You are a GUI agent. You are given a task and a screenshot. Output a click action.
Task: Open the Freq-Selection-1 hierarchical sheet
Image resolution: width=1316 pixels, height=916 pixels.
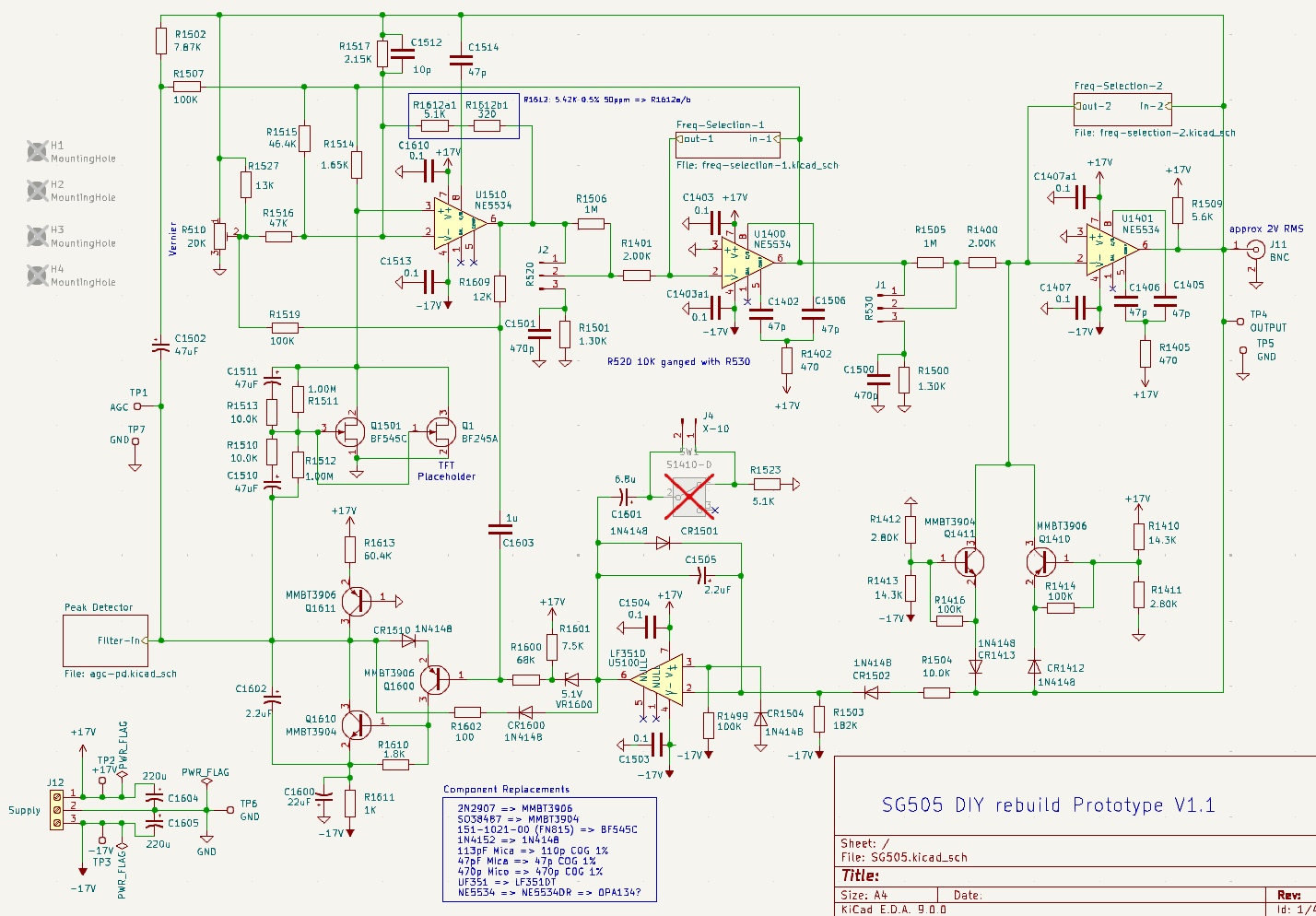[727, 145]
